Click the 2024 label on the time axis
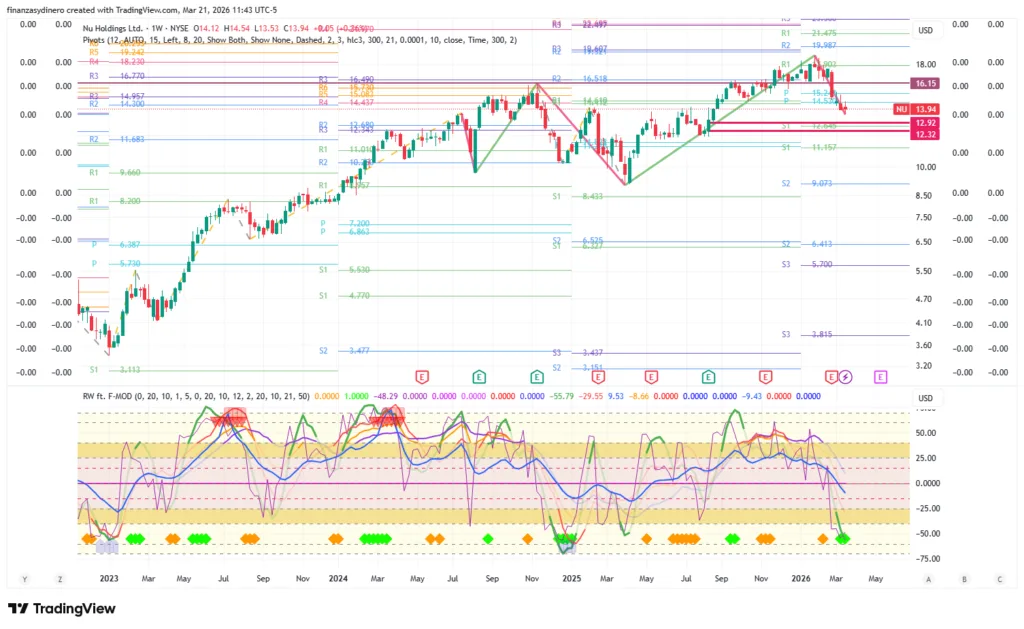The height and width of the screenshot is (629, 1024). 338,578
